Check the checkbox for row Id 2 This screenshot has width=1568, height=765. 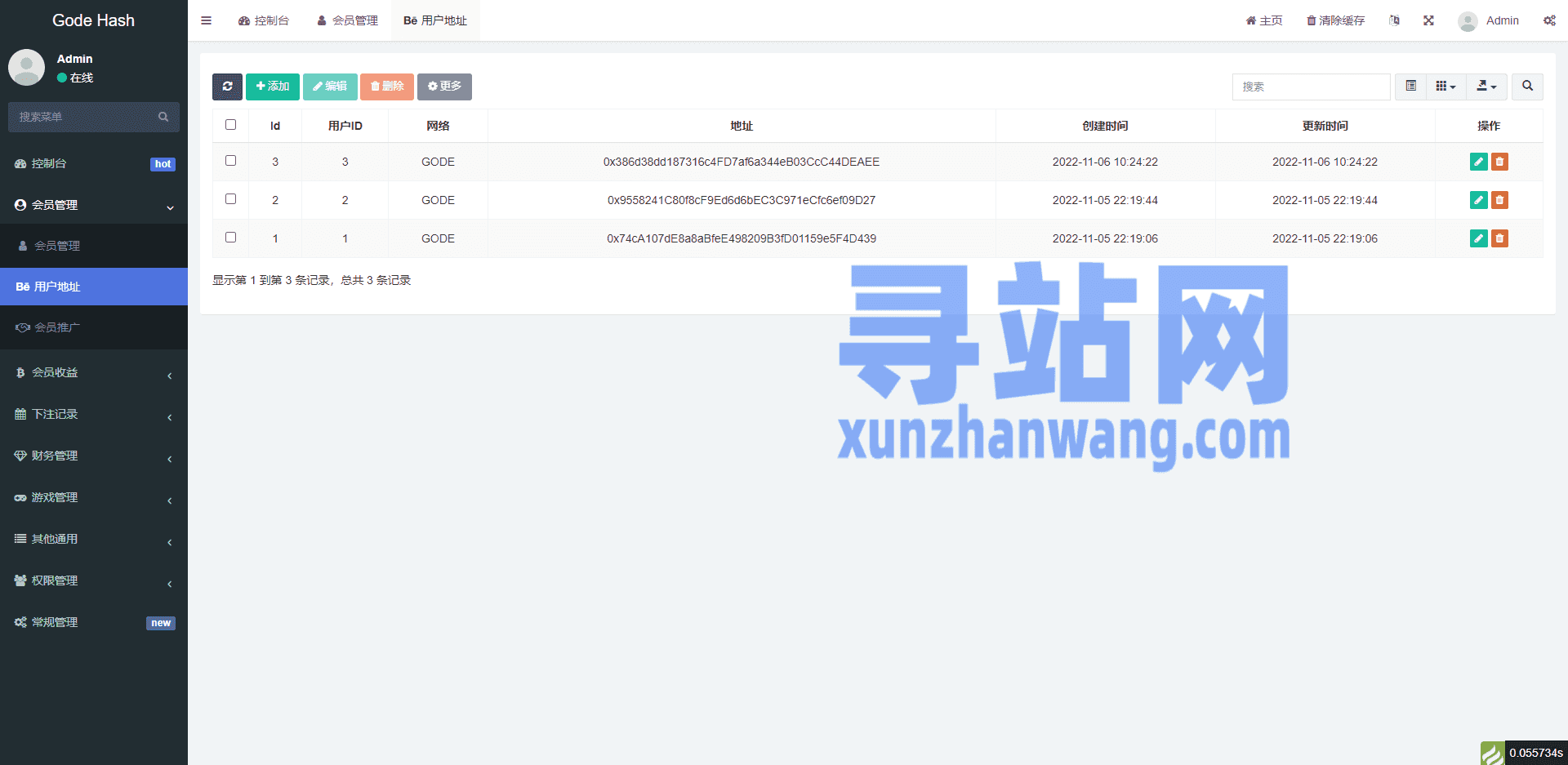click(230, 199)
